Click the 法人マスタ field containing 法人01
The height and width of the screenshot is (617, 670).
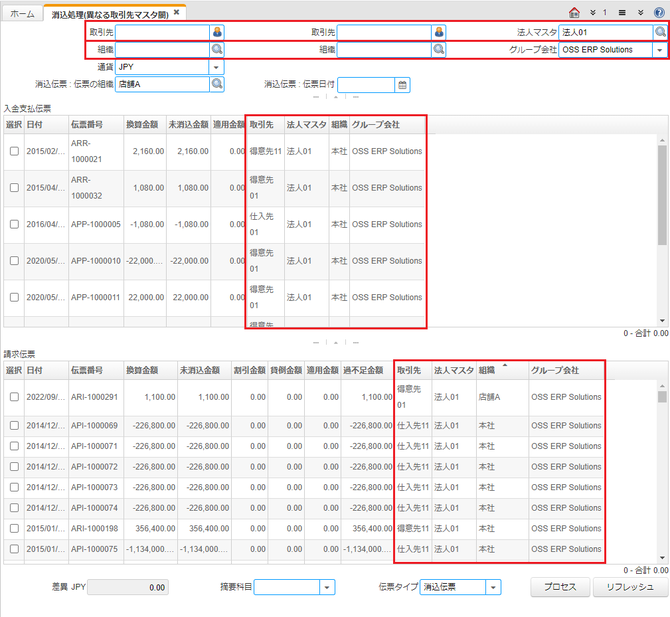tap(605, 32)
